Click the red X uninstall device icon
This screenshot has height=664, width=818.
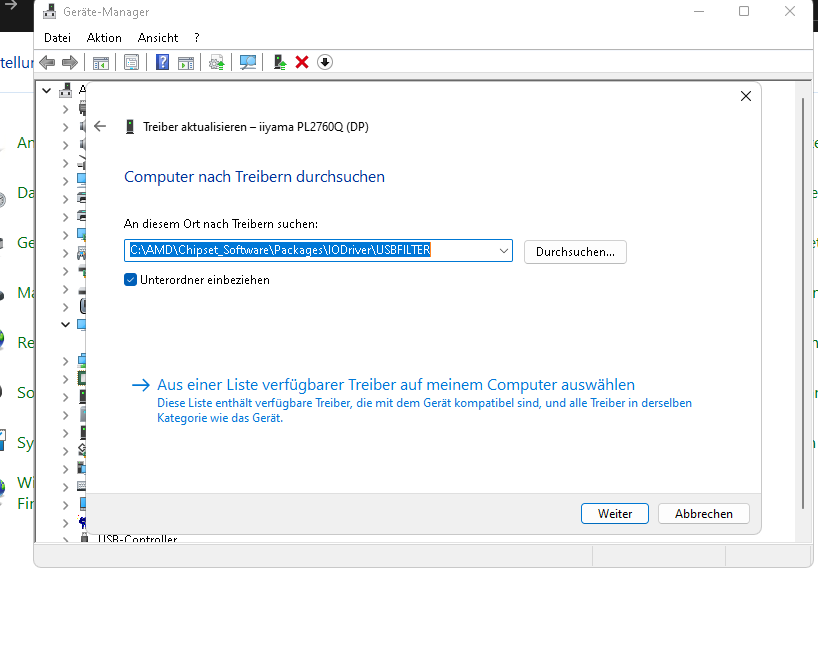302,63
